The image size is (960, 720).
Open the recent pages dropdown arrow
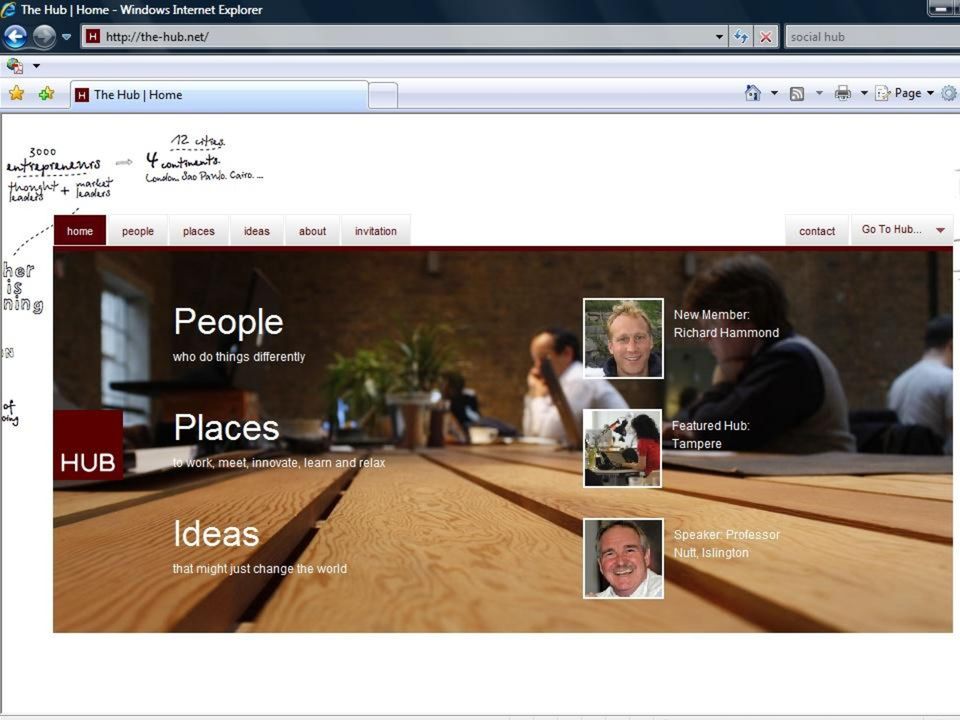pos(67,37)
